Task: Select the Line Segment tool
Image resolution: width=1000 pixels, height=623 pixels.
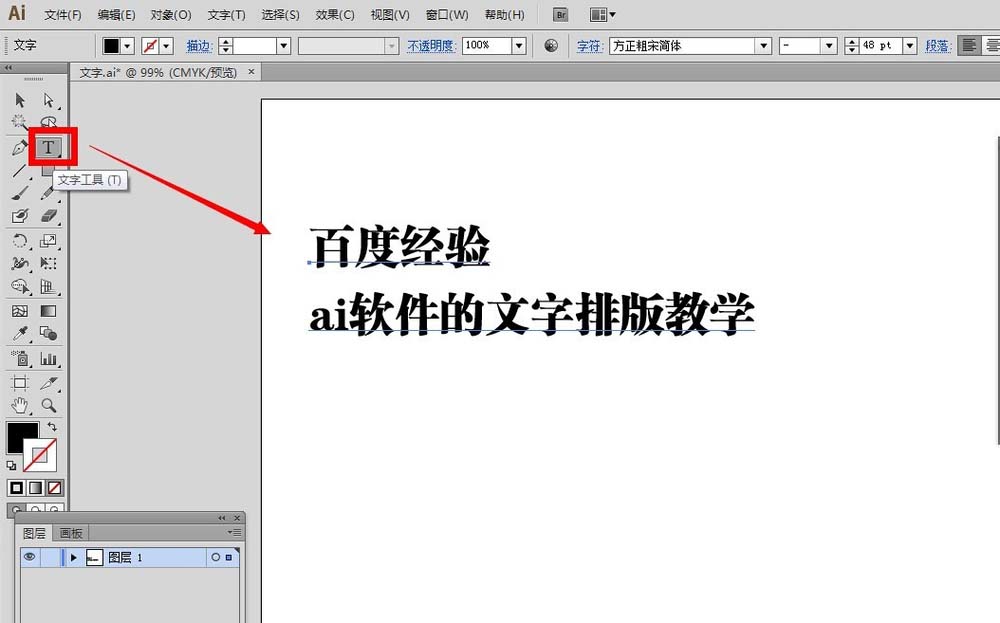Action: click(x=20, y=171)
